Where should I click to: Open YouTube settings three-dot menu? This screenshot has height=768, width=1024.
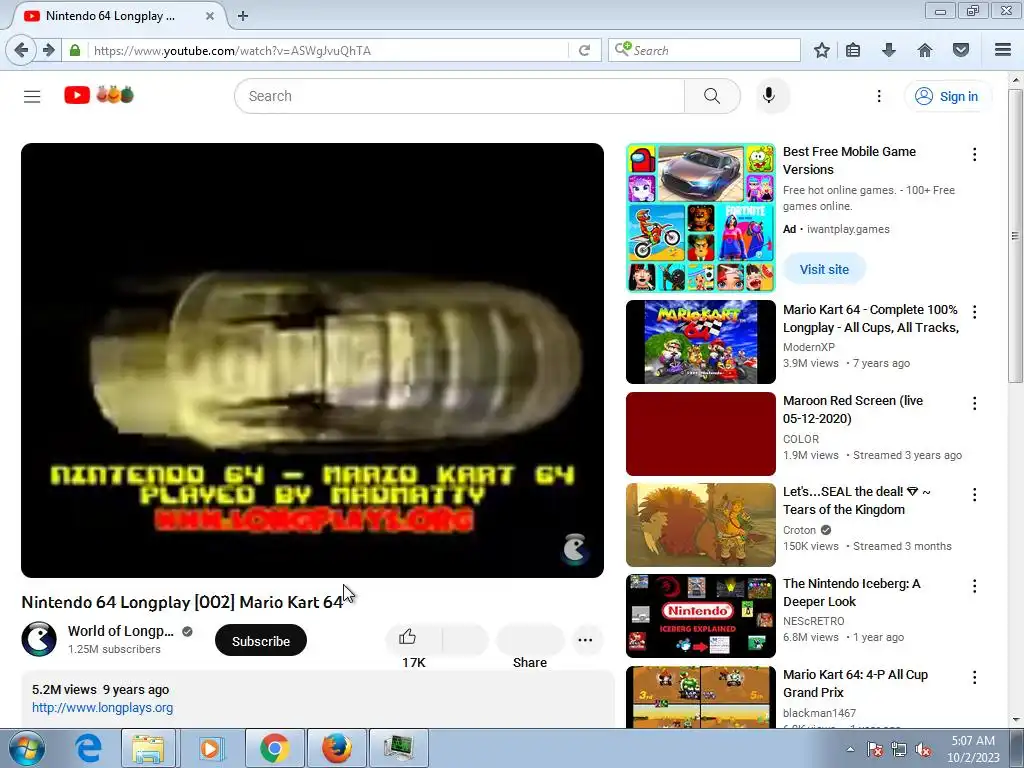(879, 96)
